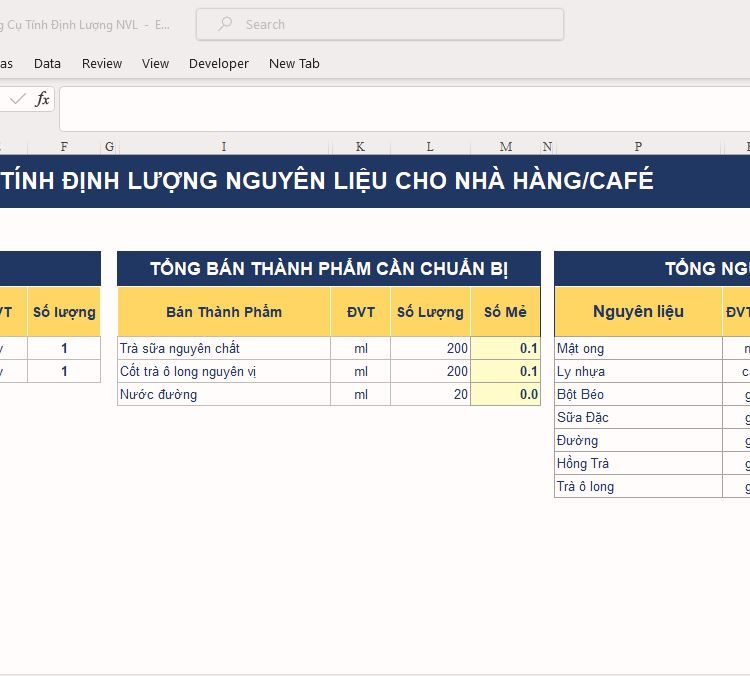Open the View ribbon tab
Screen dimensions: 750x676
click(155, 63)
